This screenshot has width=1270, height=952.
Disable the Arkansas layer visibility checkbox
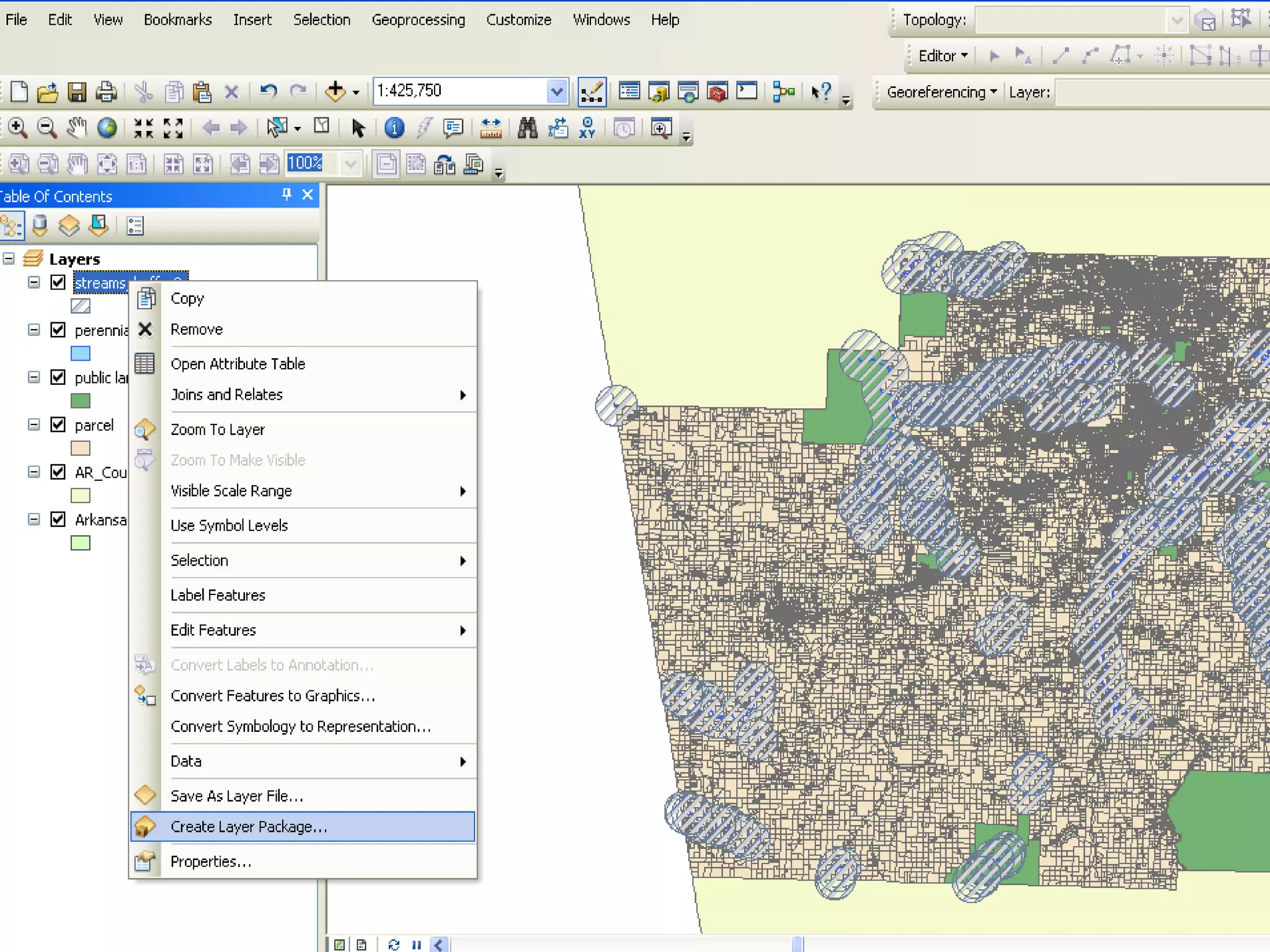point(58,519)
